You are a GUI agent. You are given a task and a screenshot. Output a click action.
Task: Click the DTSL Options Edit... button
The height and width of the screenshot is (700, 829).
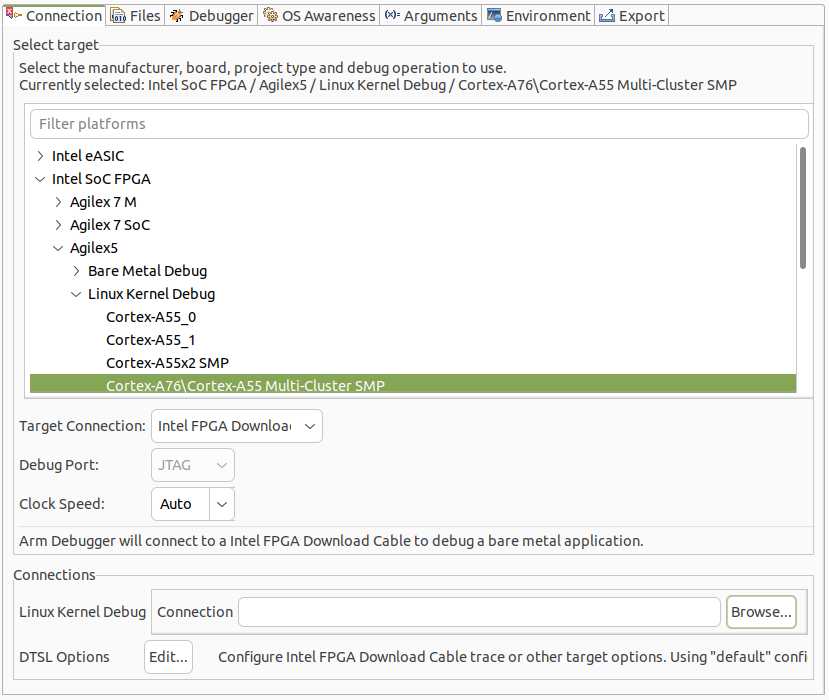(168, 657)
